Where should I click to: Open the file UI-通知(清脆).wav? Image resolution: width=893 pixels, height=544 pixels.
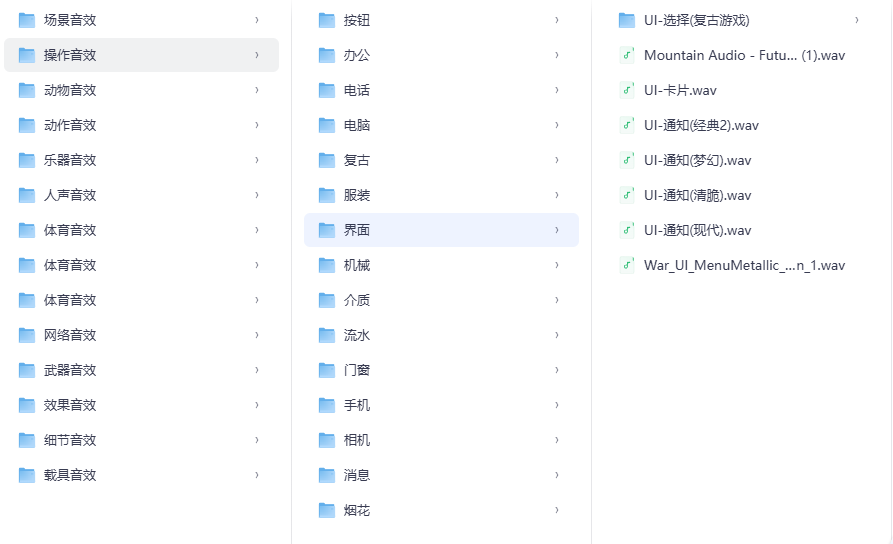pos(697,195)
